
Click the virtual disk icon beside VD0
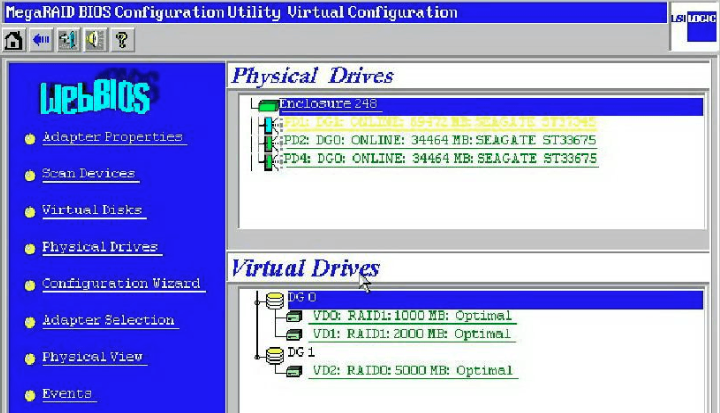click(294, 316)
